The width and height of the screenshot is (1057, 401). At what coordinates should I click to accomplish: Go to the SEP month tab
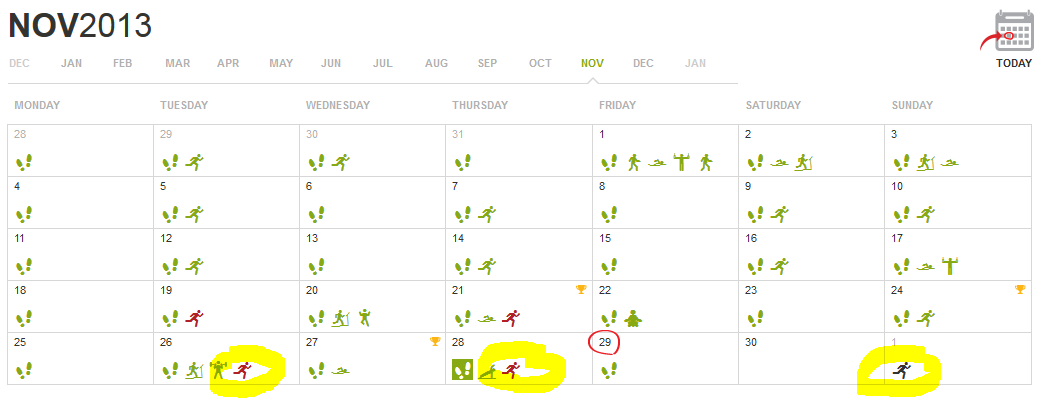click(487, 63)
